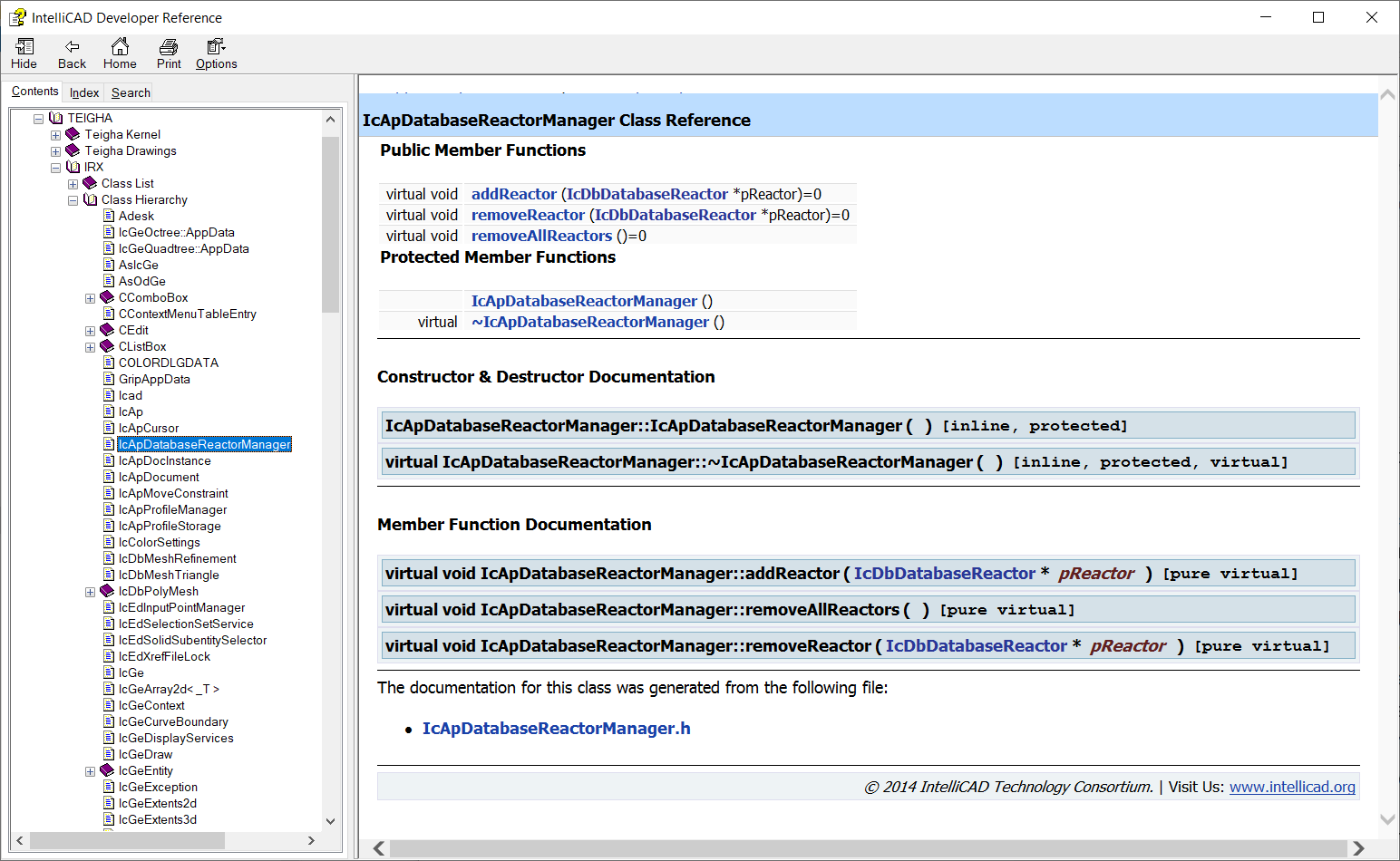Switch to the Index tab
The height and width of the screenshot is (861, 1400).
click(x=84, y=92)
